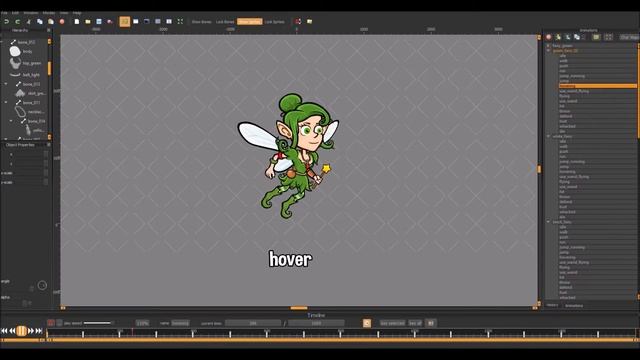Create a new project with the blank page icon

(77, 22)
